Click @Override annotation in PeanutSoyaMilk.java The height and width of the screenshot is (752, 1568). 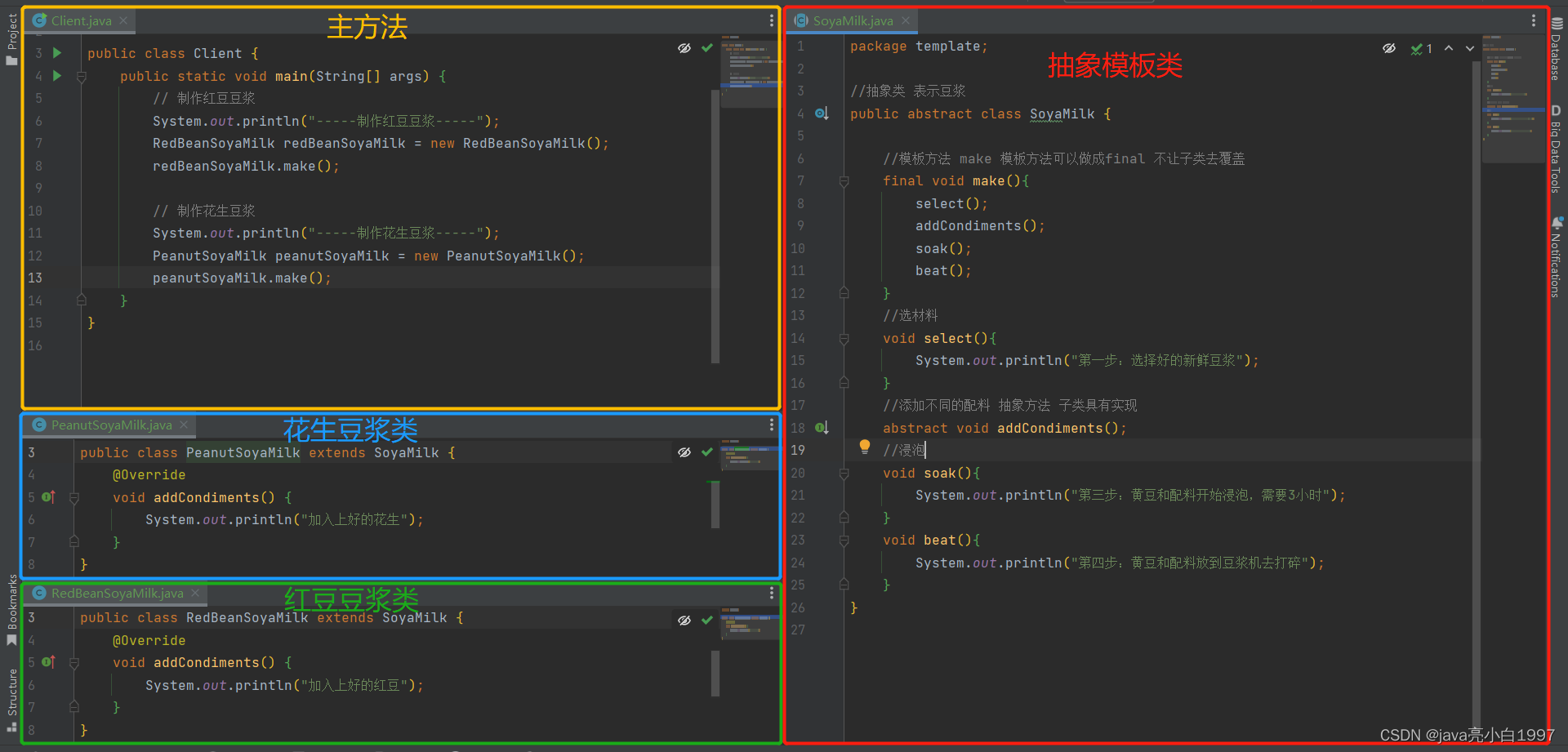point(149,475)
